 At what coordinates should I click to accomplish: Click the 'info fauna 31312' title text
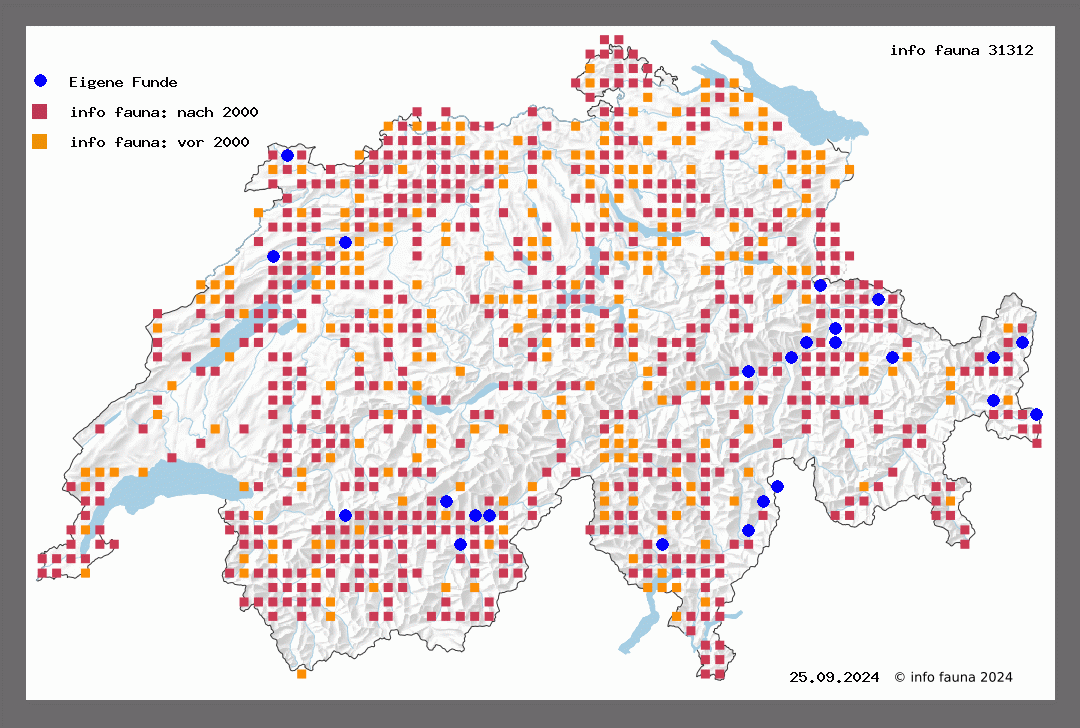tap(961, 49)
